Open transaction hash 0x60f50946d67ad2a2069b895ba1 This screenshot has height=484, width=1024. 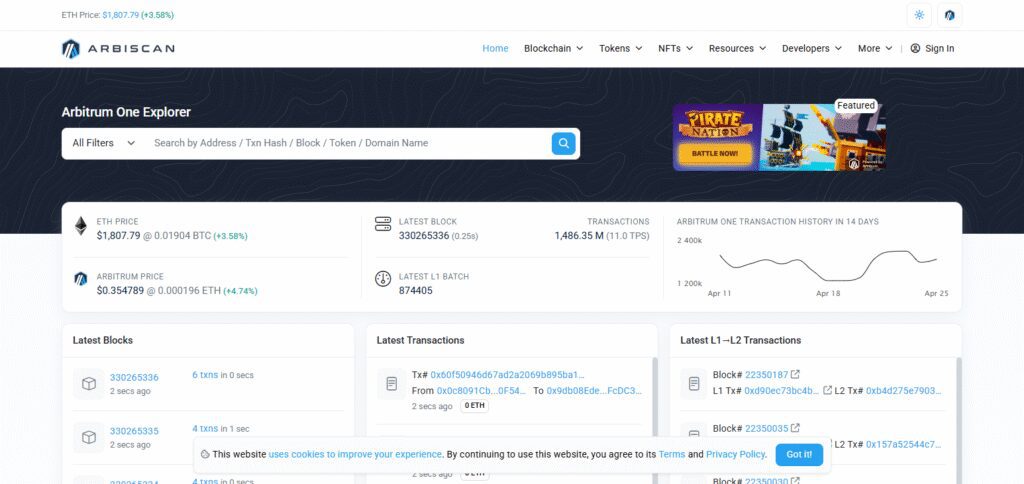point(507,375)
